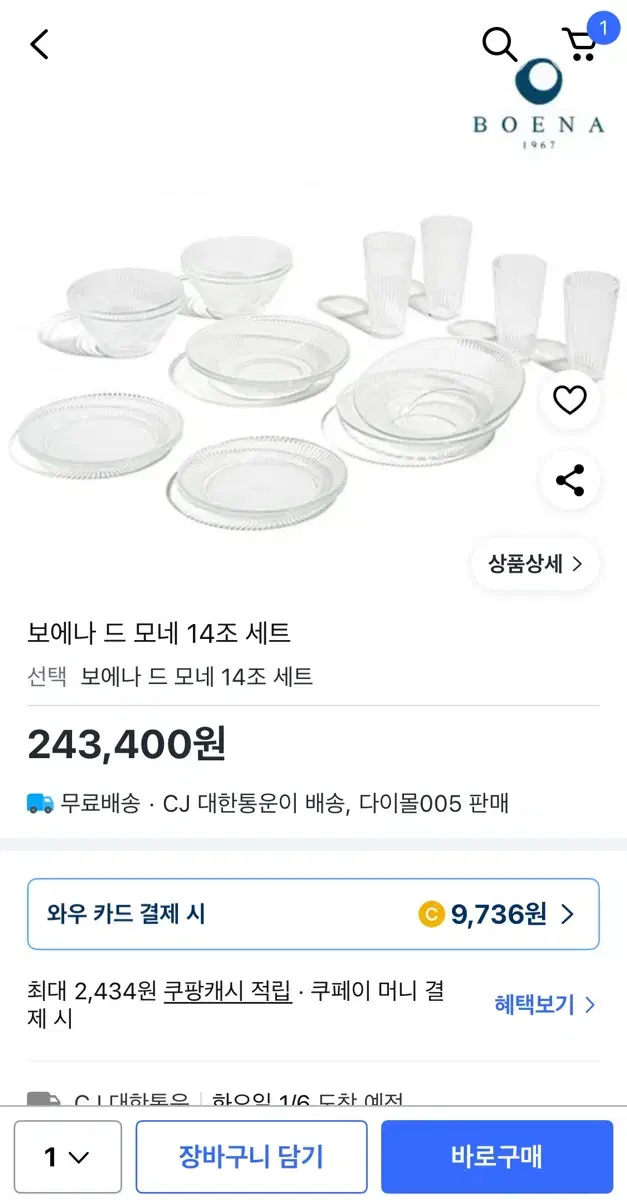Tap 장바구니 담기 button
The image size is (627, 1200).
(x=251, y=1157)
